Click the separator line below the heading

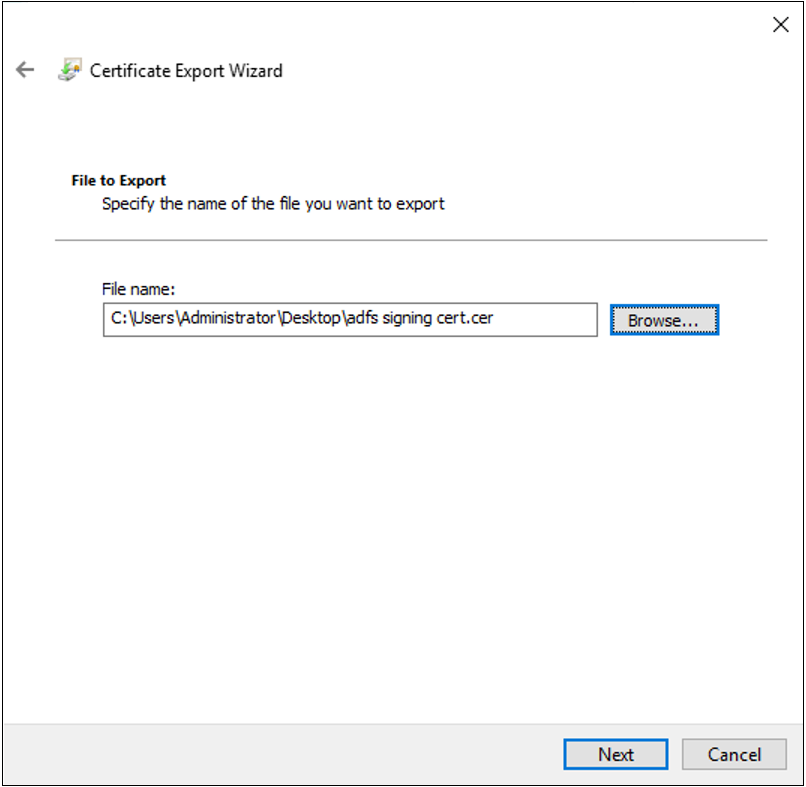tap(410, 240)
